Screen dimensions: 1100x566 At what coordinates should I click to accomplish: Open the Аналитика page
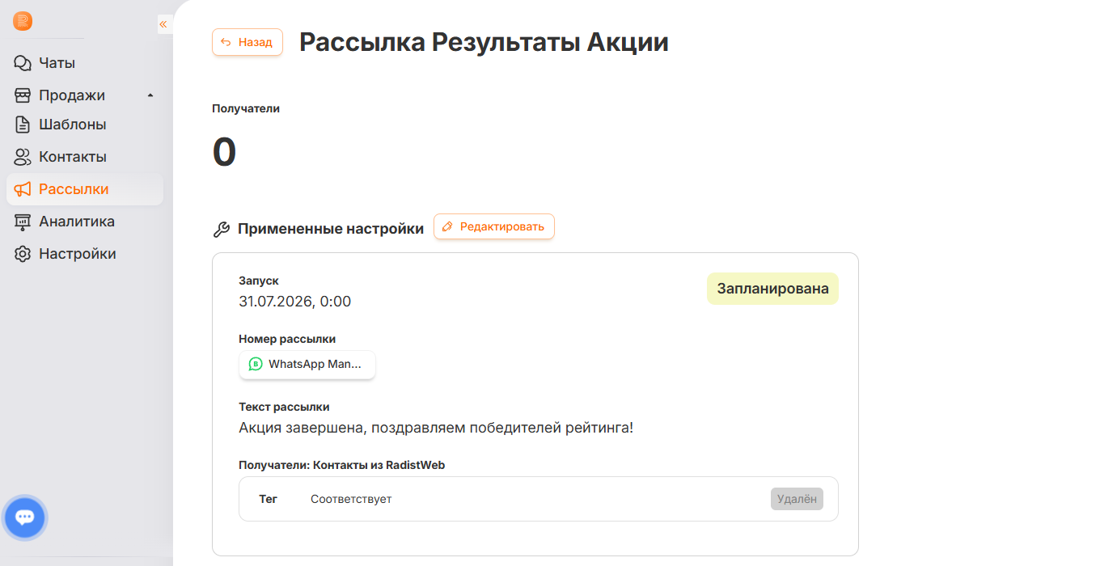coord(76,222)
